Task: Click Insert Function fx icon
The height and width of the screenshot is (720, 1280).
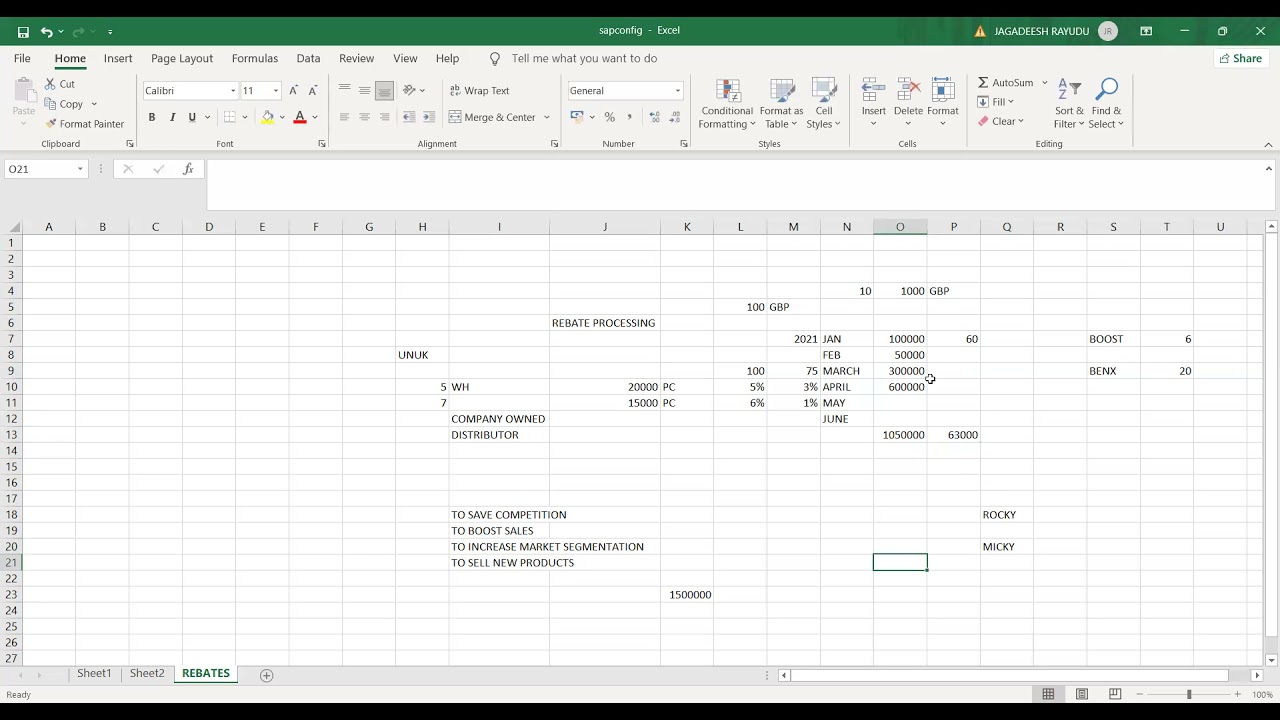Action: point(188,169)
